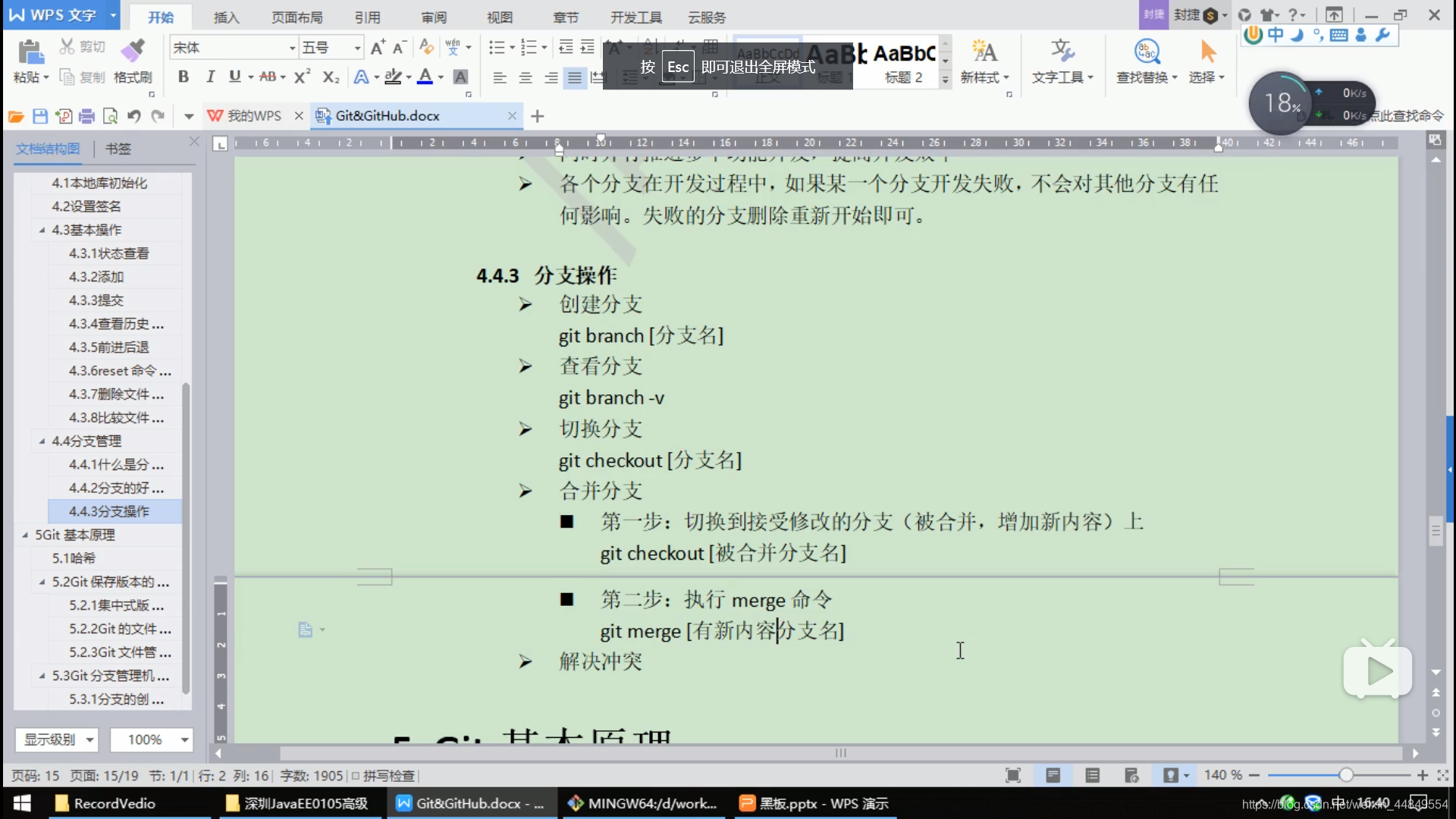Click the save disk icon
The height and width of the screenshot is (819, 1456).
tap(40, 116)
